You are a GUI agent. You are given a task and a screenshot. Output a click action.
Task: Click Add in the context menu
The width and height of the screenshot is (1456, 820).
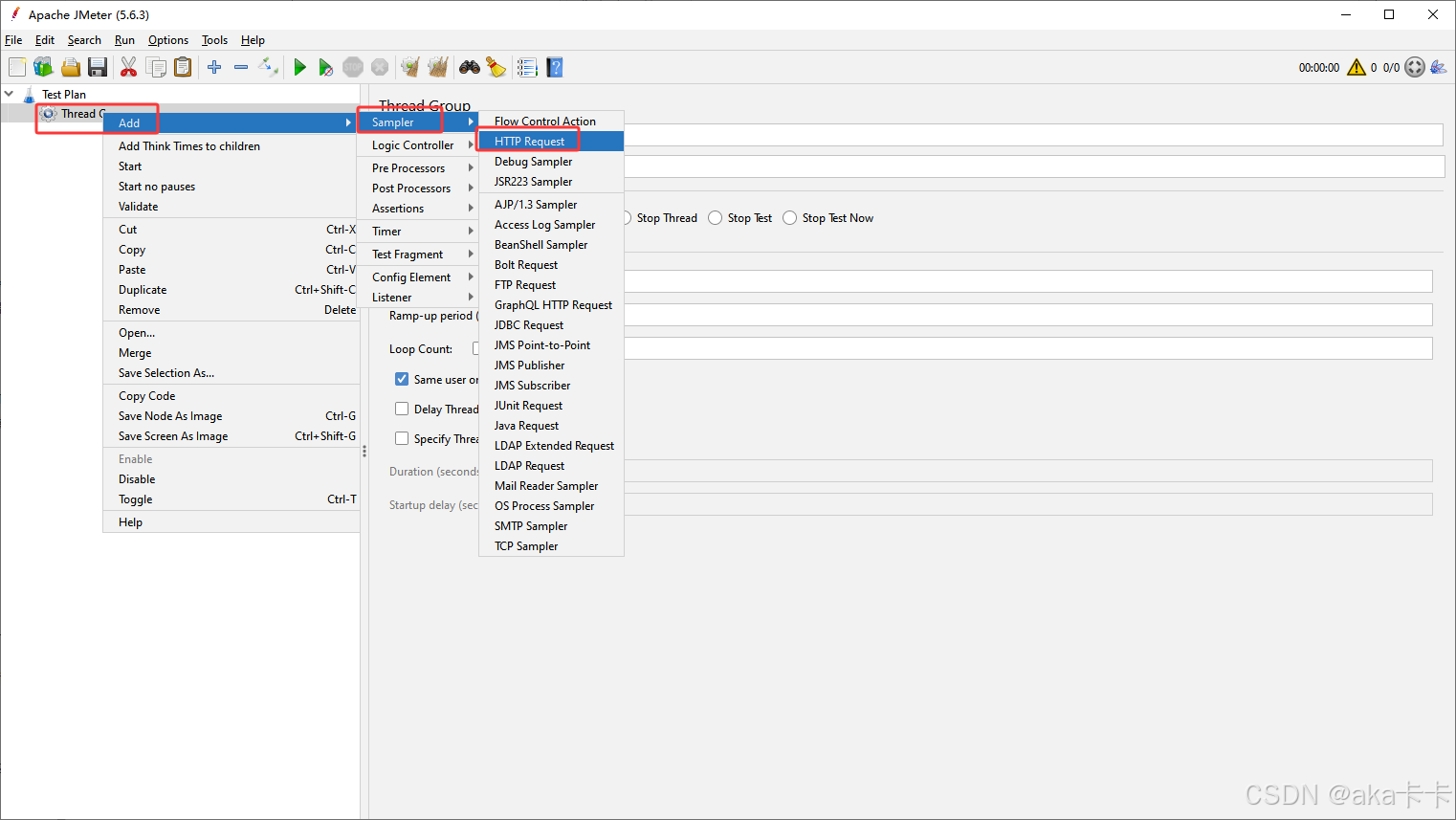231,123
